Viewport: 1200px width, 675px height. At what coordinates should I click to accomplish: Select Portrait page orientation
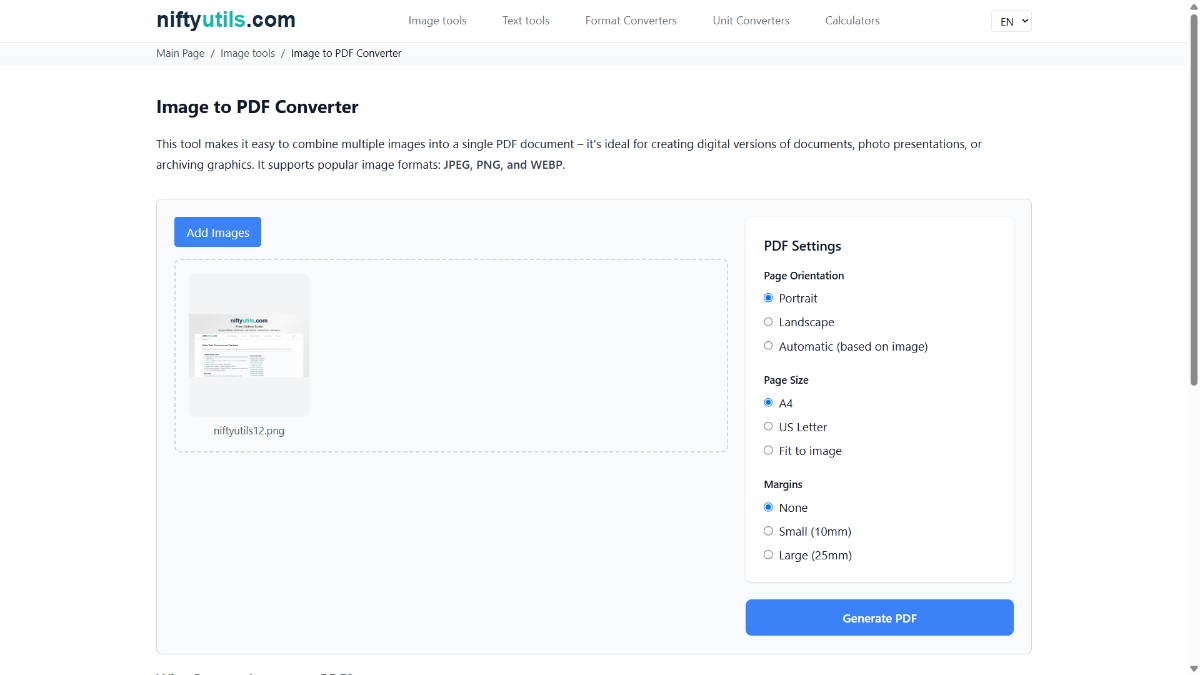tap(769, 298)
